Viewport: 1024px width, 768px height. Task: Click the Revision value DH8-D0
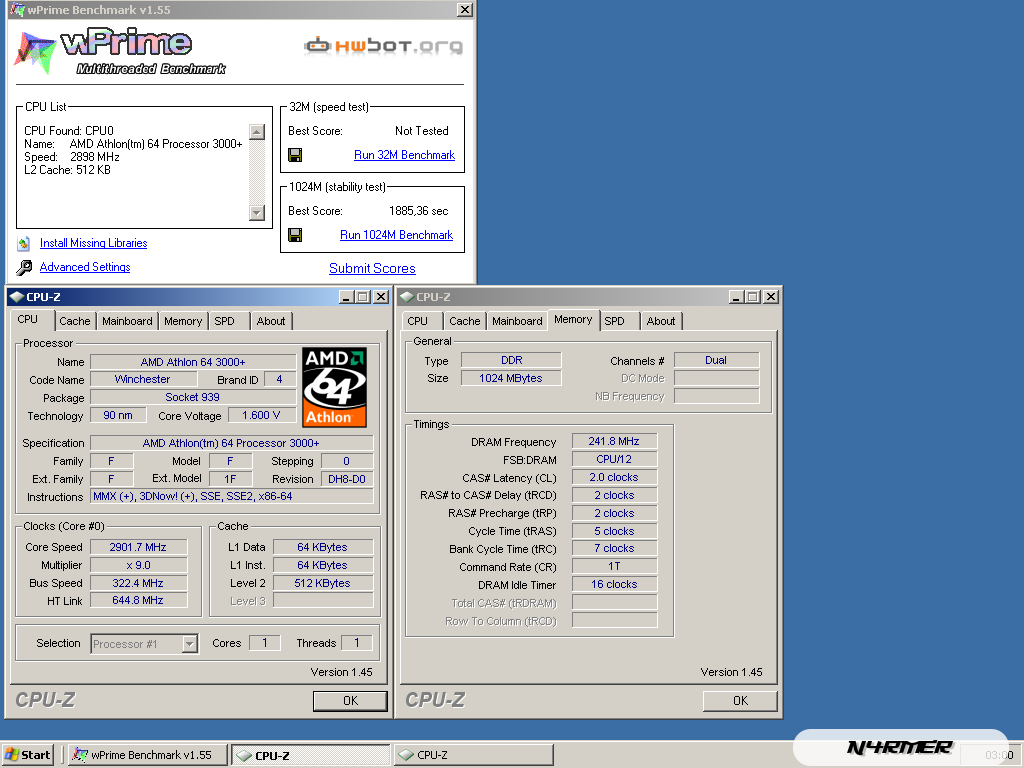coord(347,479)
